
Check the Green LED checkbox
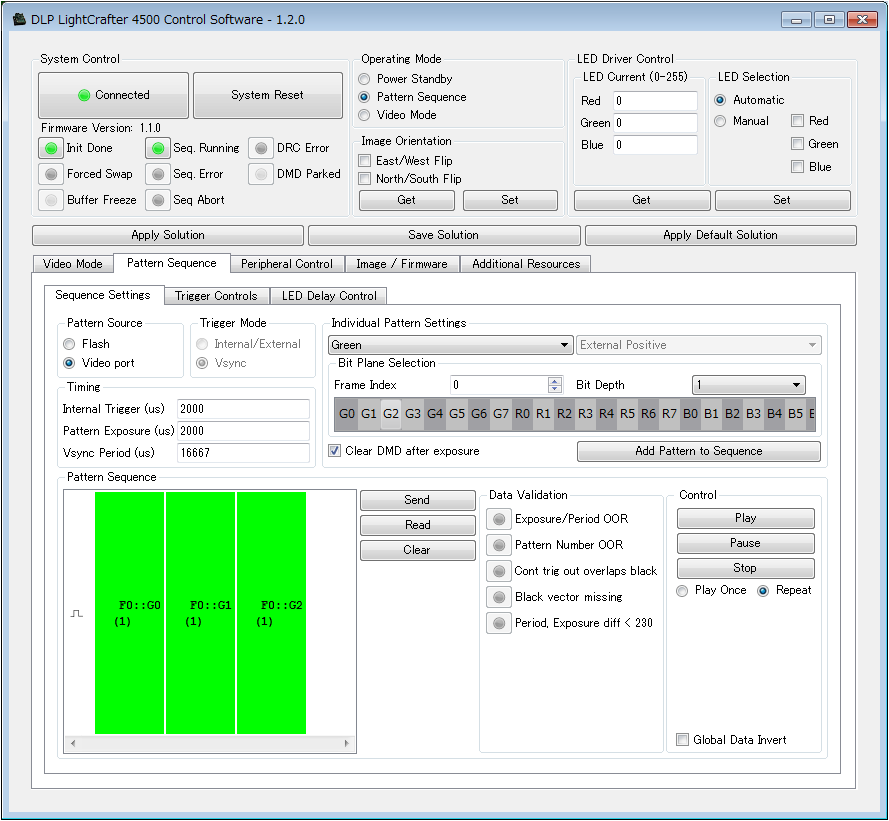(798, 144)
